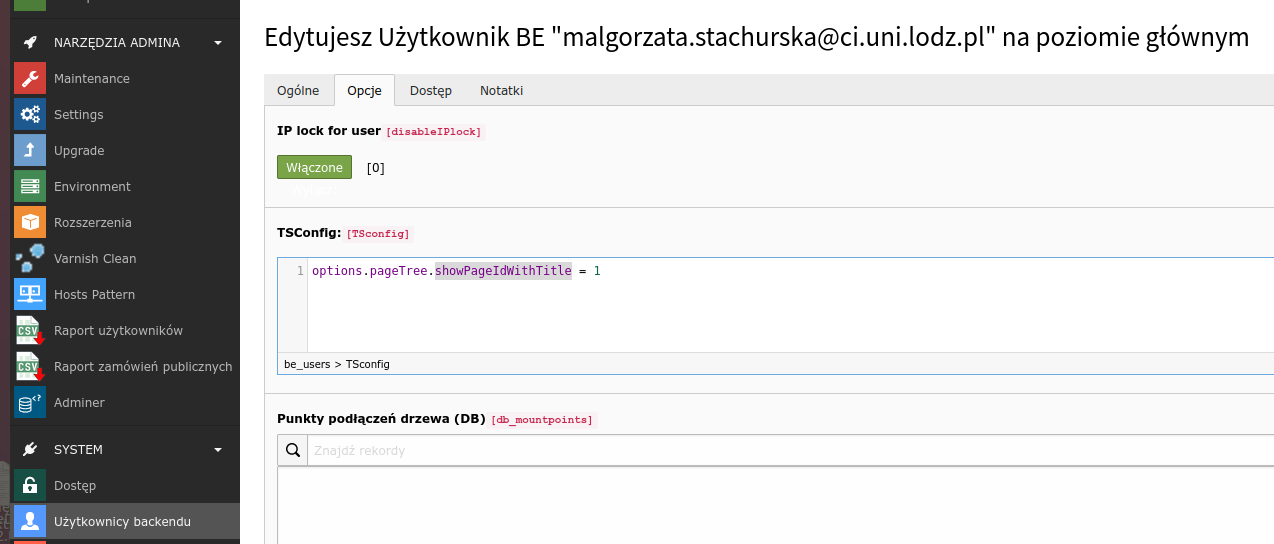Click the Maintenance wrench icon

30,78
